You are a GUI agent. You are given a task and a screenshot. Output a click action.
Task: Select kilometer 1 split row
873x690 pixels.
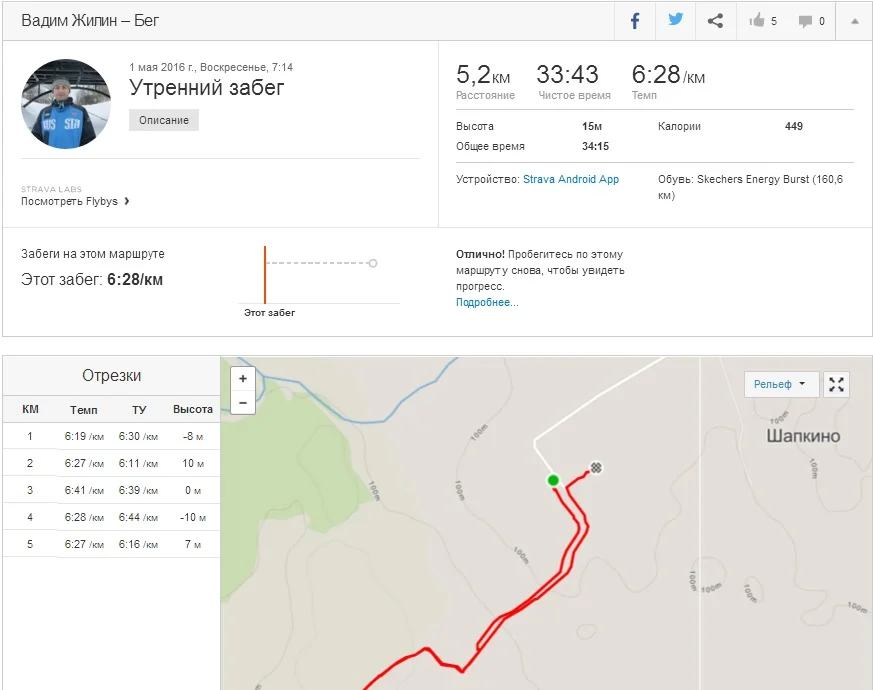tap(111, 437)
